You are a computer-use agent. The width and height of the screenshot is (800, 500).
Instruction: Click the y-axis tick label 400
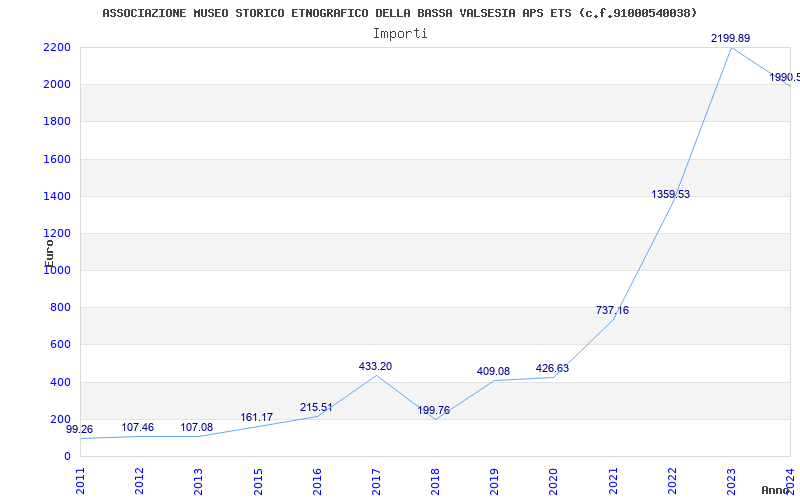[61, 382]
